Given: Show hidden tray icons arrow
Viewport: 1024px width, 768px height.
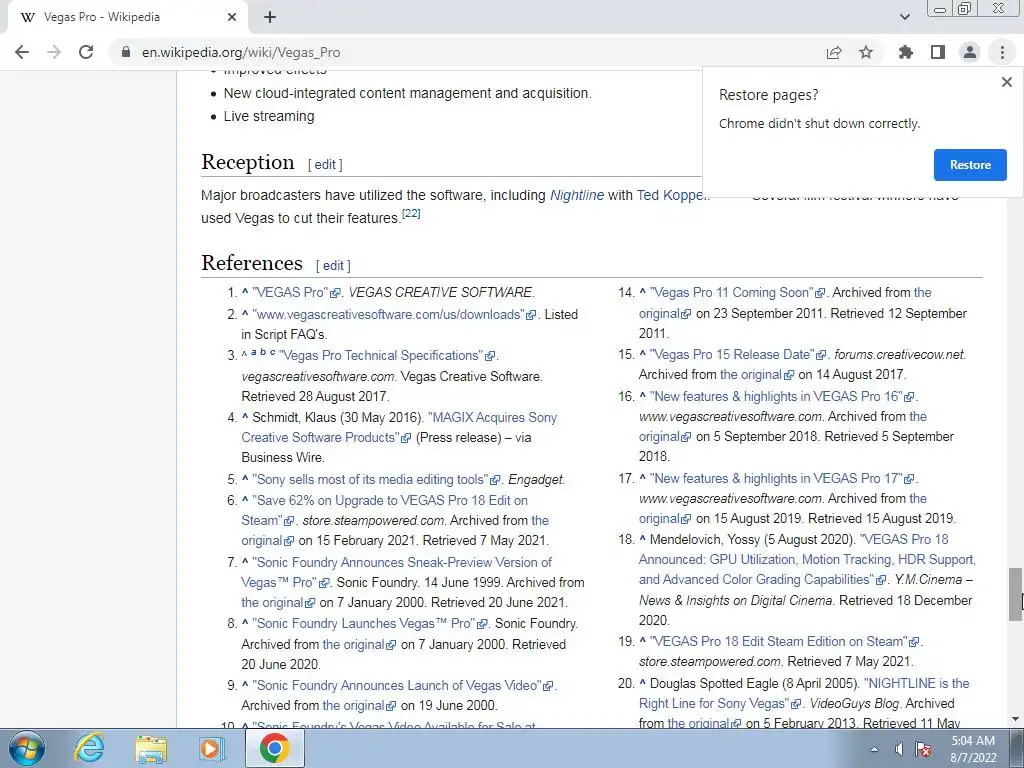Looking at the screenshot, I should click(874, 749).
